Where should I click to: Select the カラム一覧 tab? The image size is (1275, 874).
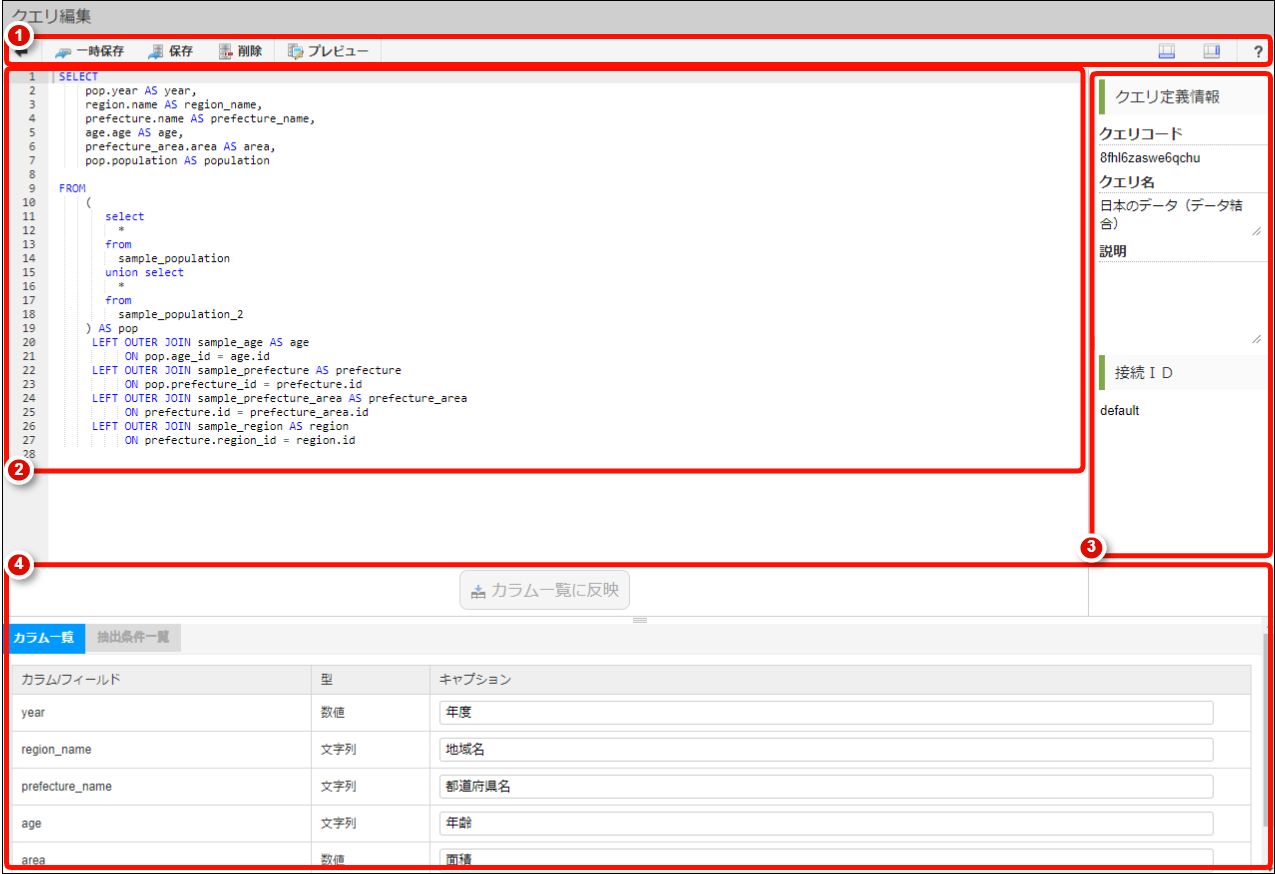pos(43,638)
